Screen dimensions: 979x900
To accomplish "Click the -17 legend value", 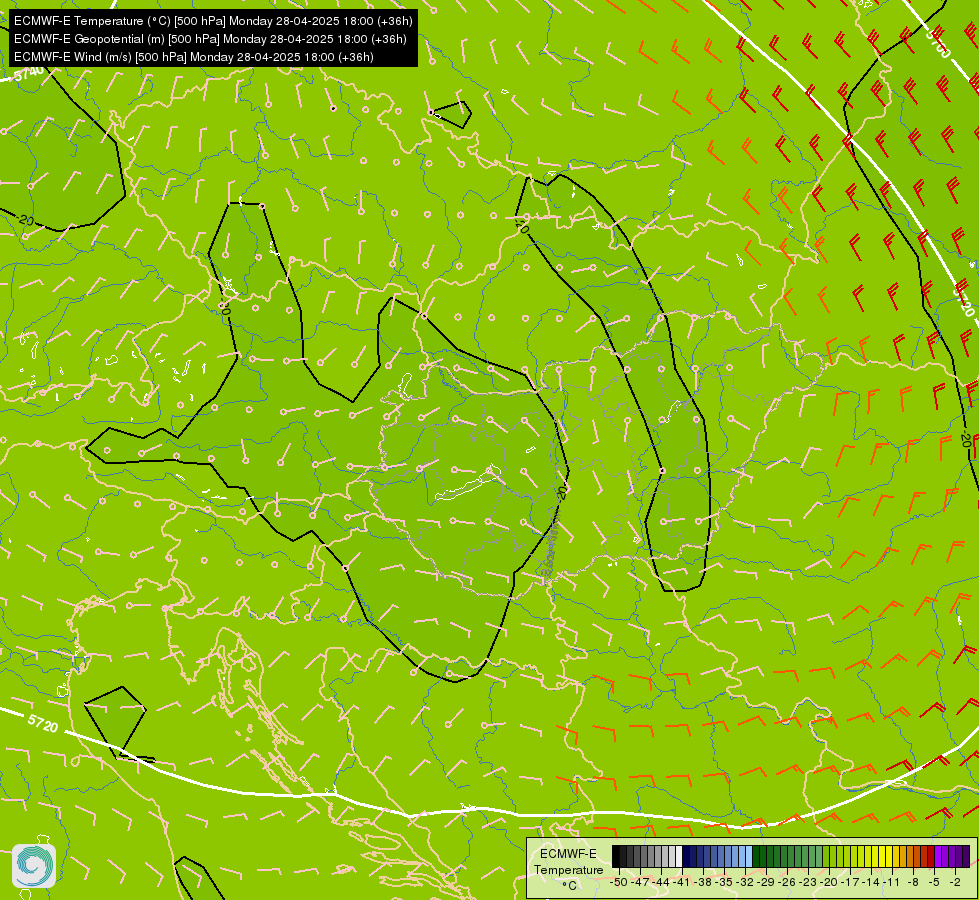I will click(x=852, y=882).
